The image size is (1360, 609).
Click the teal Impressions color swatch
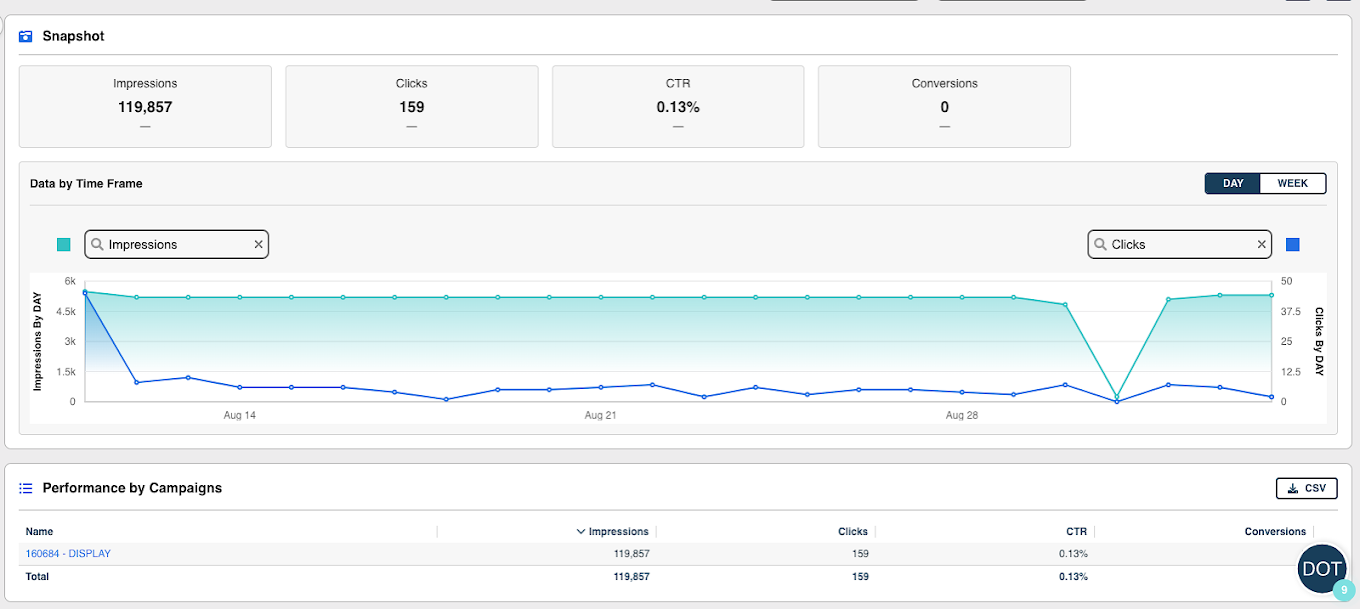click(64, 245)
